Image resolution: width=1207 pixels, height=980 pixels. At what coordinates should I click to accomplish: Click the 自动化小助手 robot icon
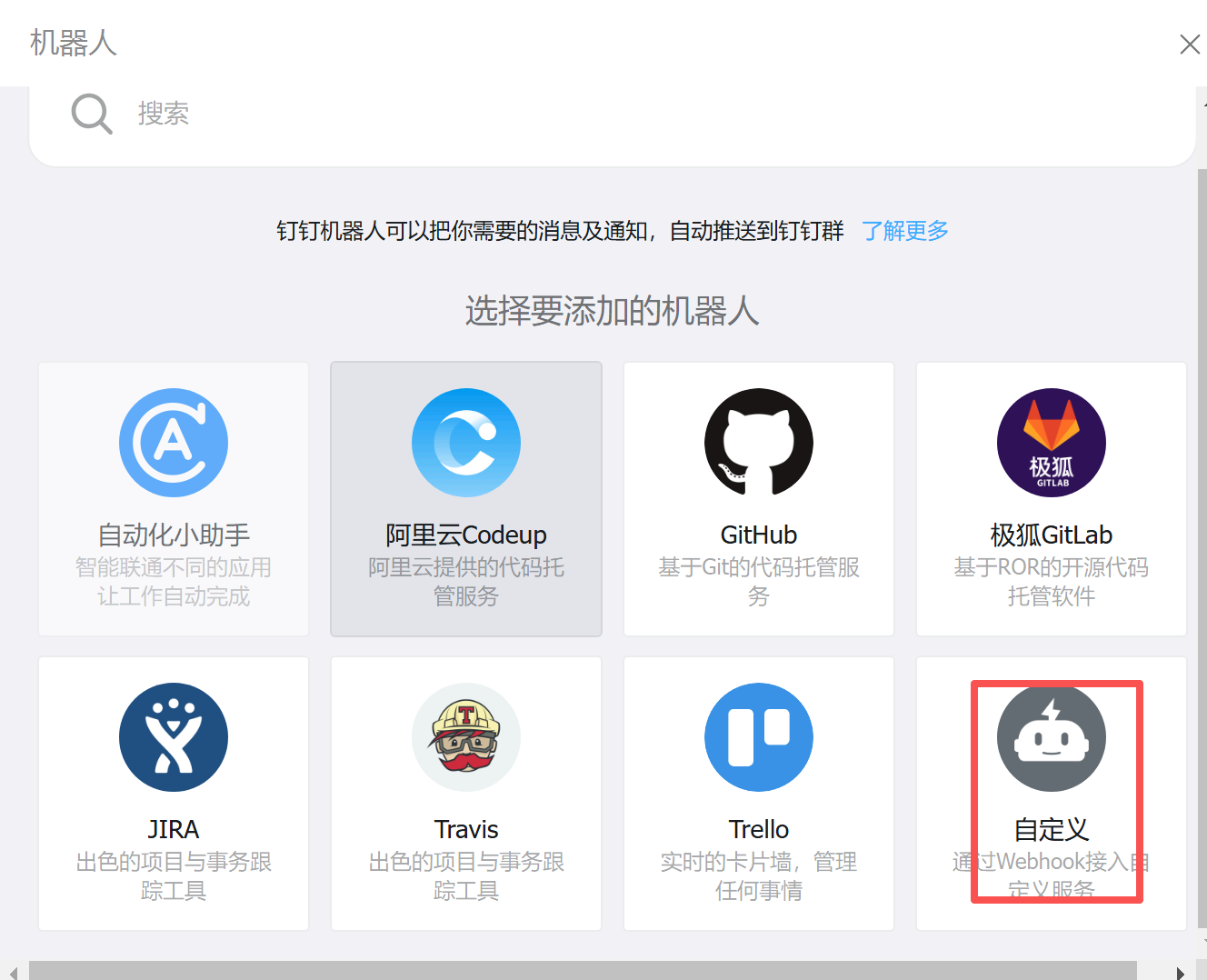tap(174, 443)
